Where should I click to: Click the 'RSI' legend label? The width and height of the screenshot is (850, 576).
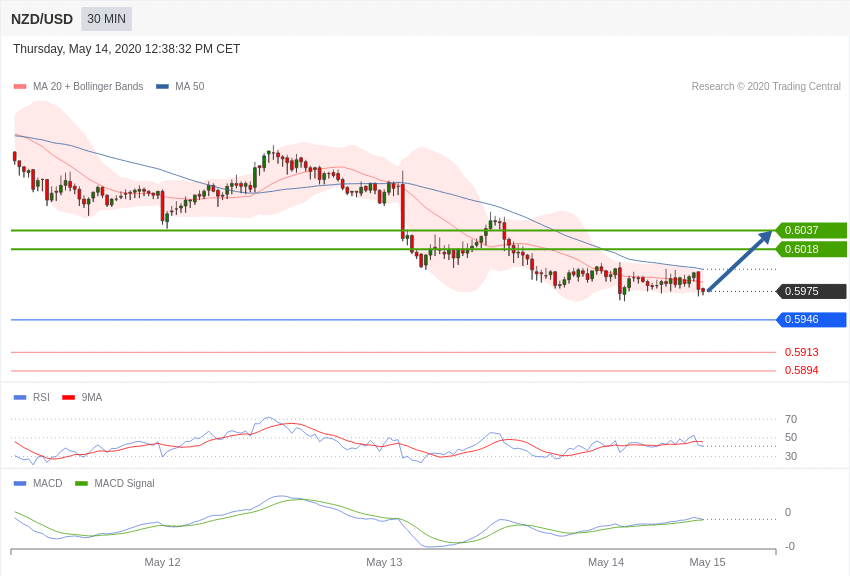pyautogui.click(x=41, y=397)
